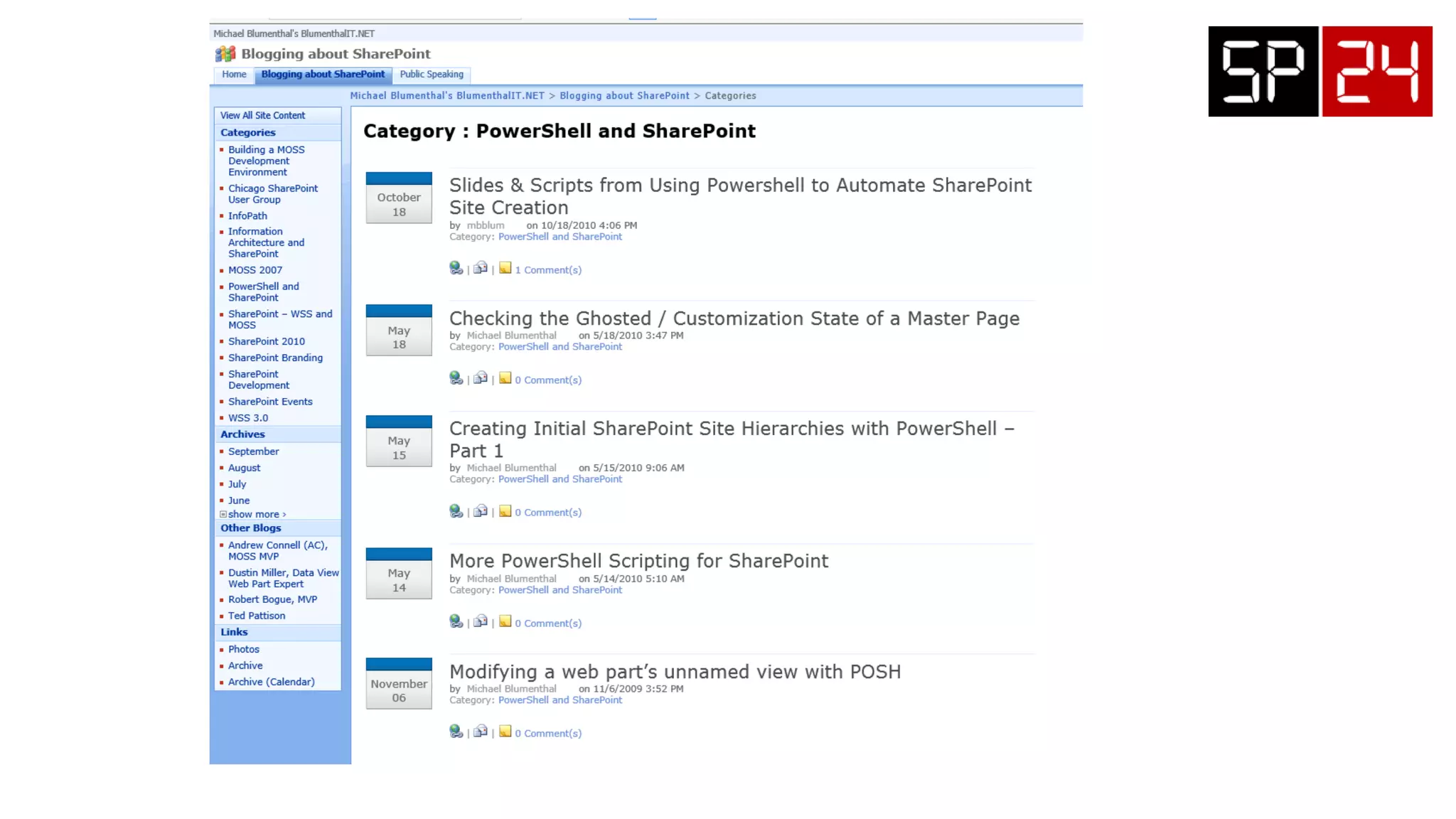Click the site logo icon beside Blogging about SharePoint
Viewport: 1456px width, 819px height.
[x=225, y=54]
